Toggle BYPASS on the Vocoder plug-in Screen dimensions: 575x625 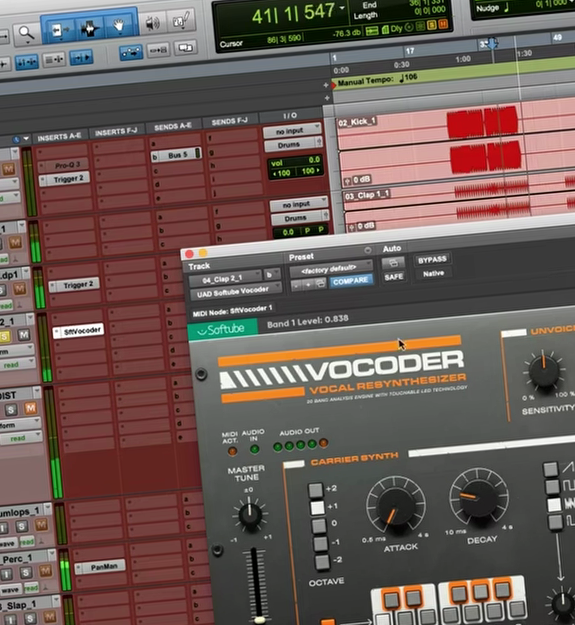[x=432, y=260]
